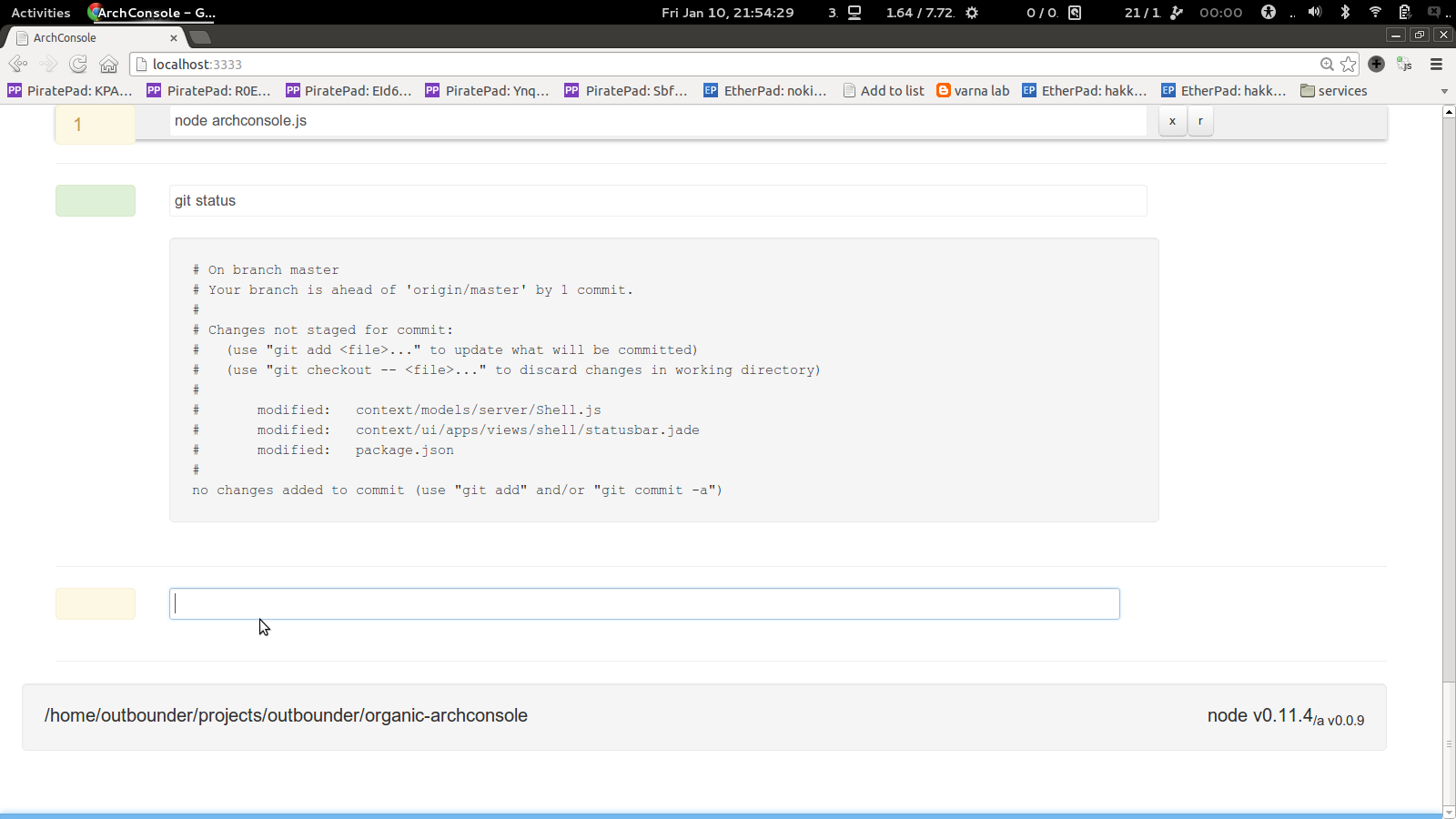Open the Bluetooth indicator
The width and height of the screenshot is (1456, 819).
(1345, 12)
